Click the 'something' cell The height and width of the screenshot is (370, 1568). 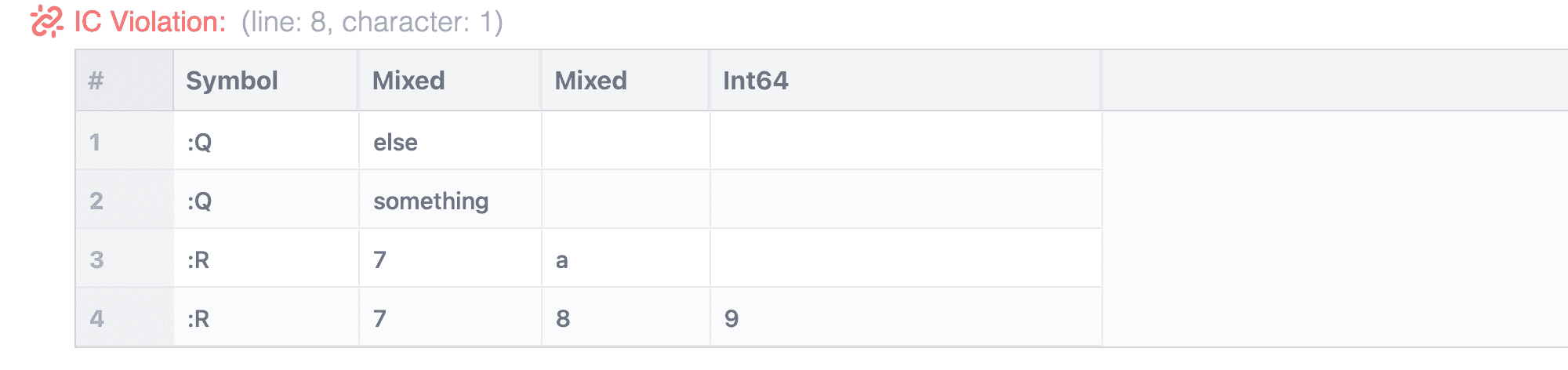pyautogui.click(x=430, y=201)
